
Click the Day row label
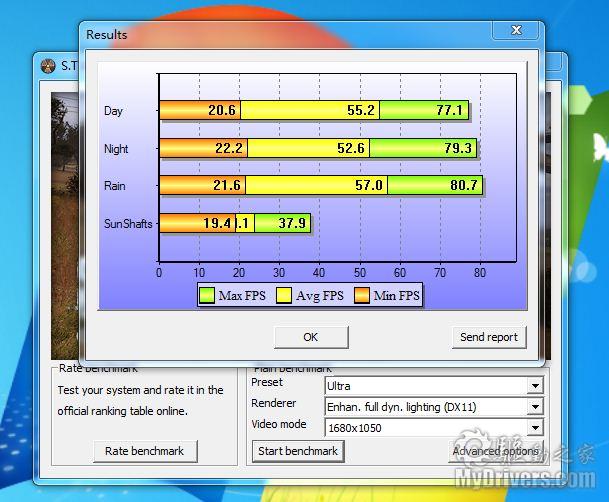(113, 111)
